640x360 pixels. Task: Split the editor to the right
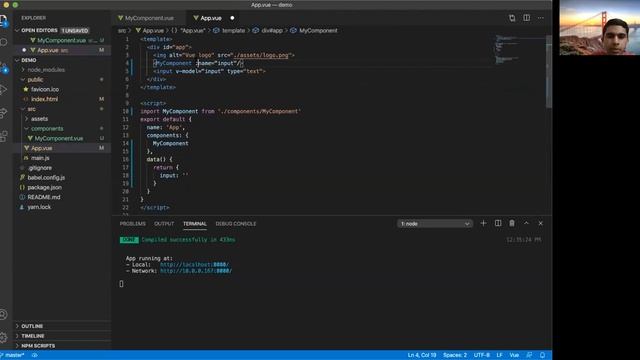tap(527, 18)
